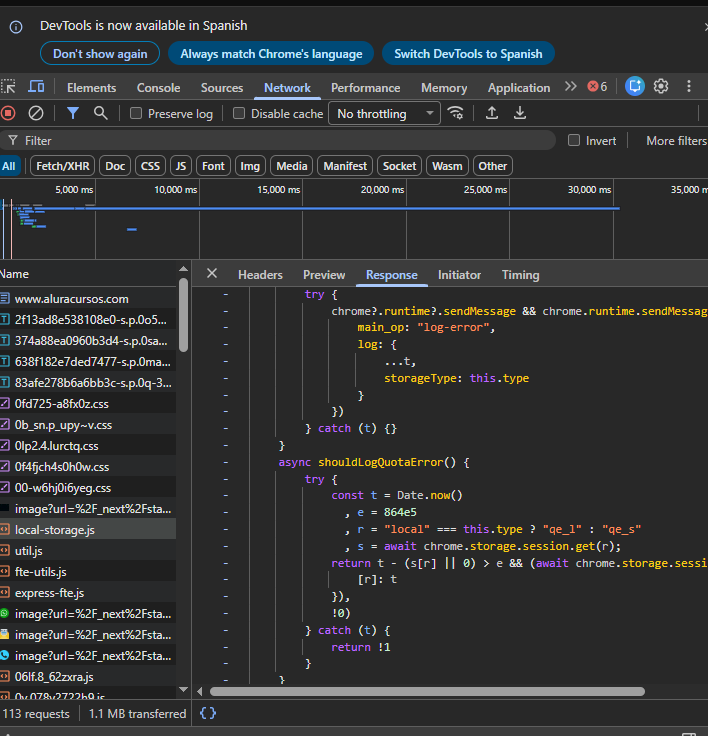This screenshot has width=708, height=736.
Task: Click the stop recording network log icon
Action: [8, 113]
